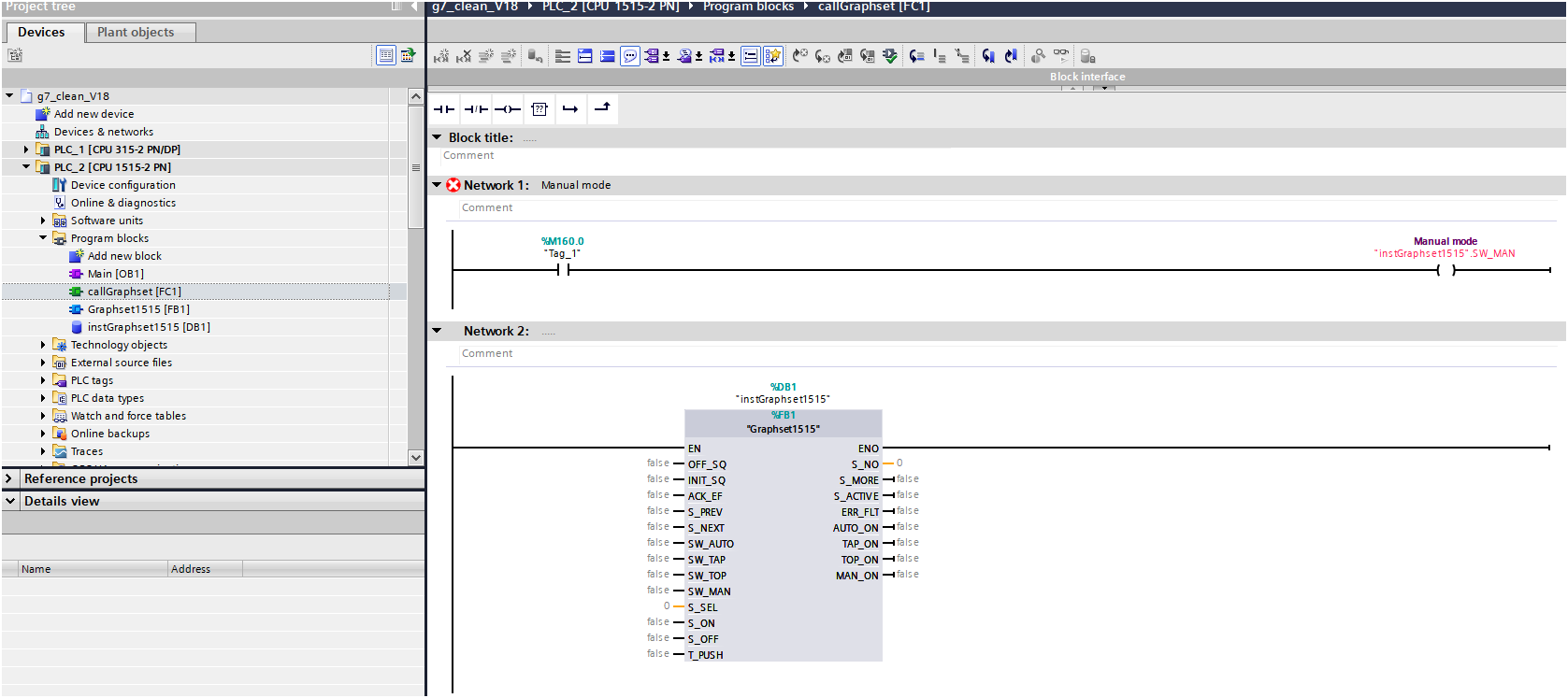Viewport: 1568px width, 698px height.
Task: Expand the Reference projects panel
Action: tap(9, 478)
